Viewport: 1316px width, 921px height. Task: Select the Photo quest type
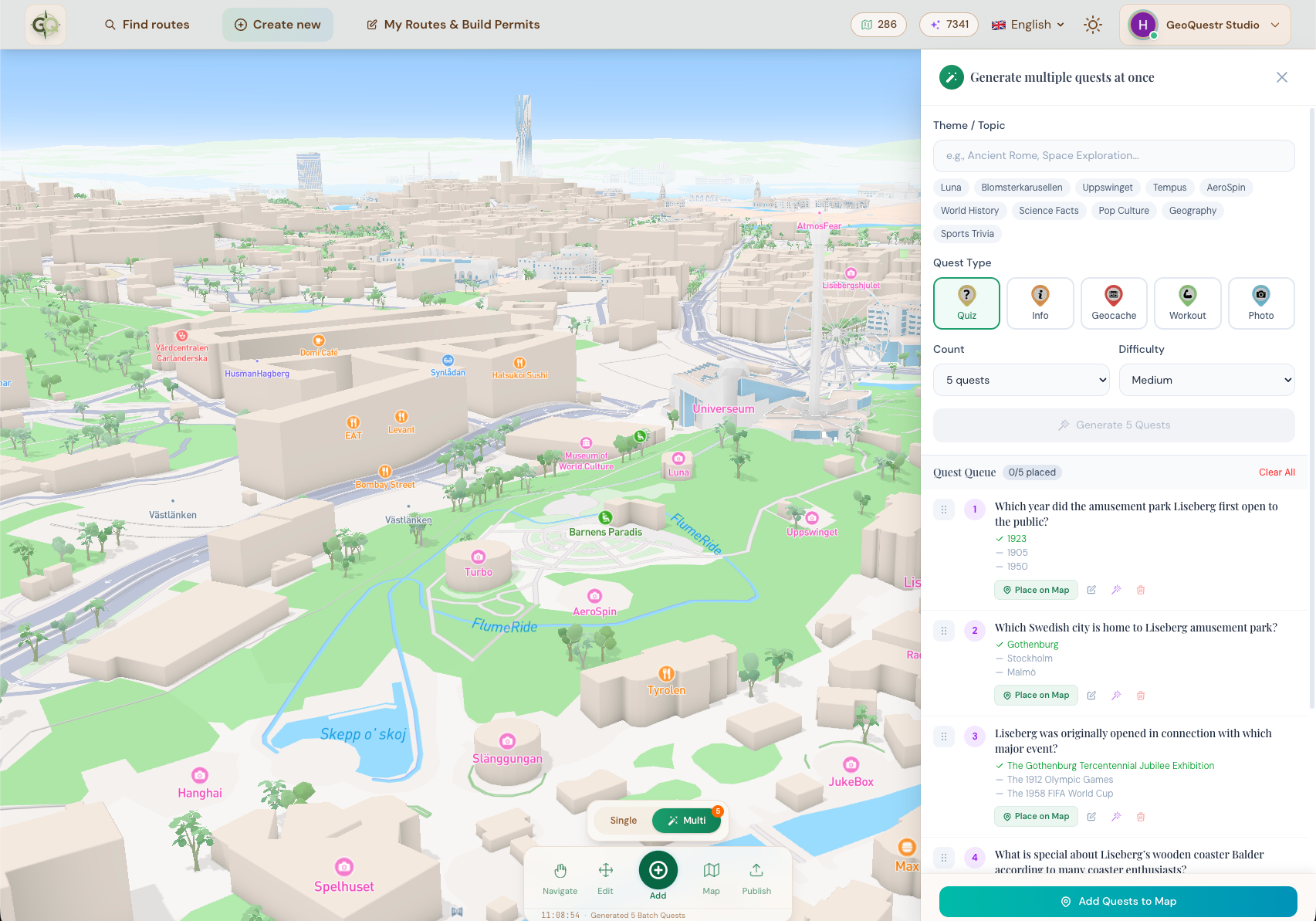tap(1261, 303)
